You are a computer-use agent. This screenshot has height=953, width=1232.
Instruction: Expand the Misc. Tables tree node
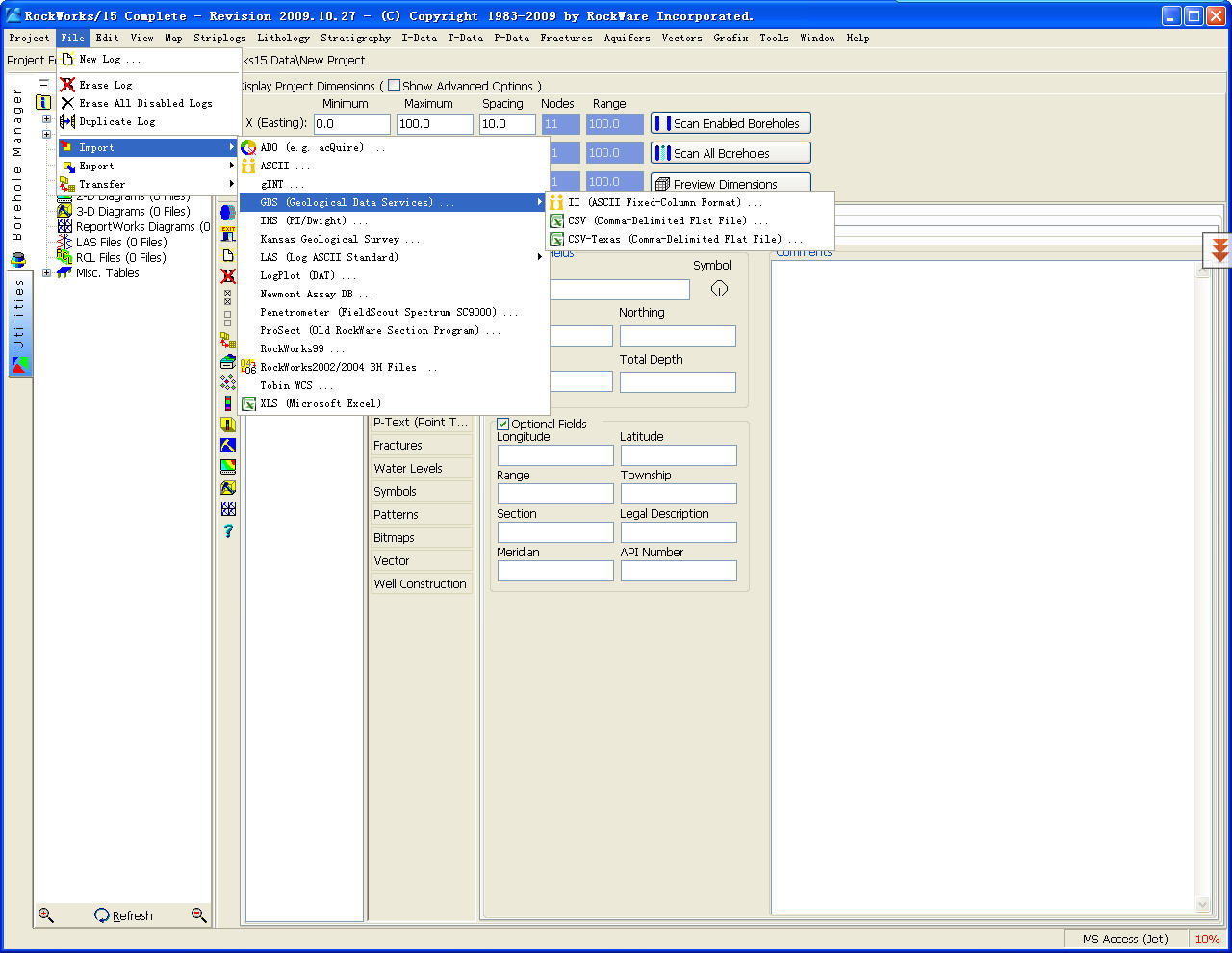click(x=46, y=273)
